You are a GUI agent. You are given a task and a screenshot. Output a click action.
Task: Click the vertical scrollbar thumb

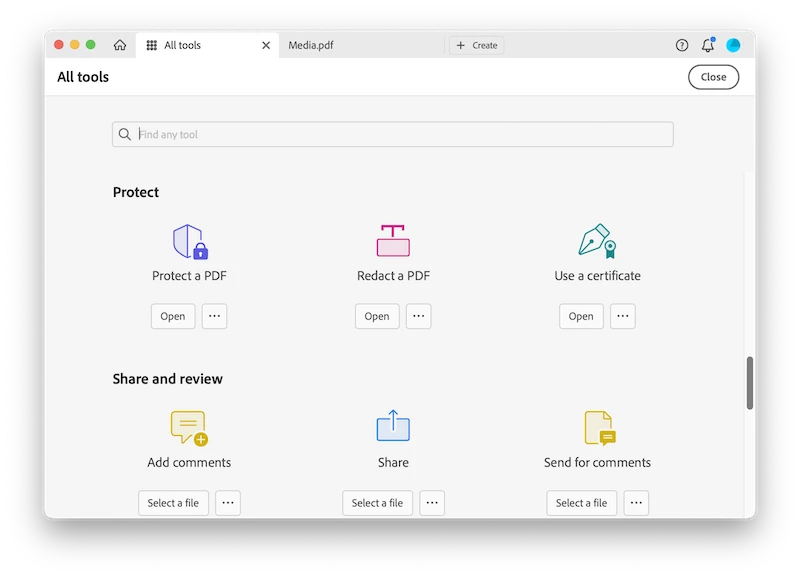click(749, 383)
